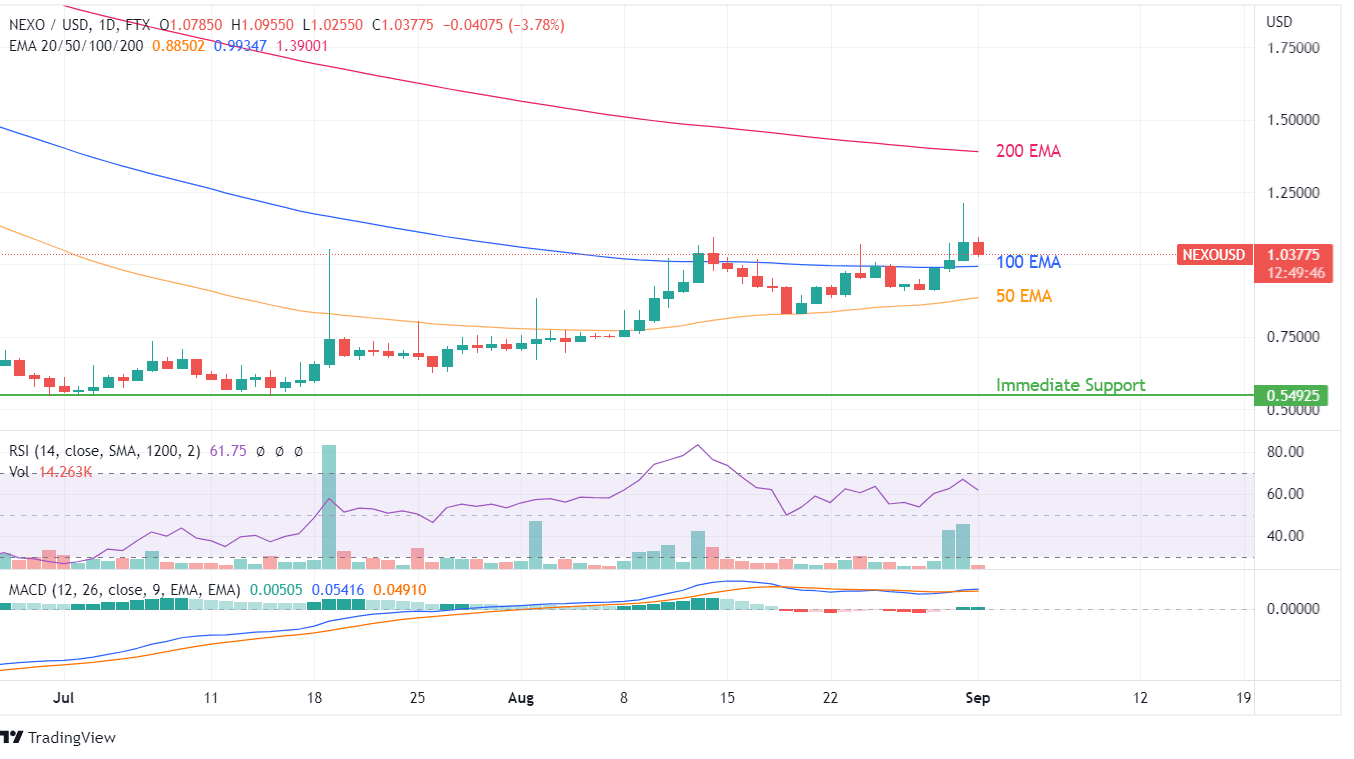Click the 18 date label on time axis
Image resolution: width=1354 pixels, height=759 pixels.
point(315,698)
